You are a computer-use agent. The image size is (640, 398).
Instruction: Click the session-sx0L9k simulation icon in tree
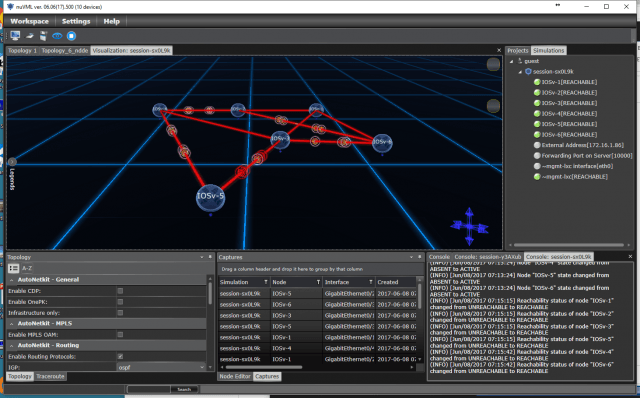(528, 71)
